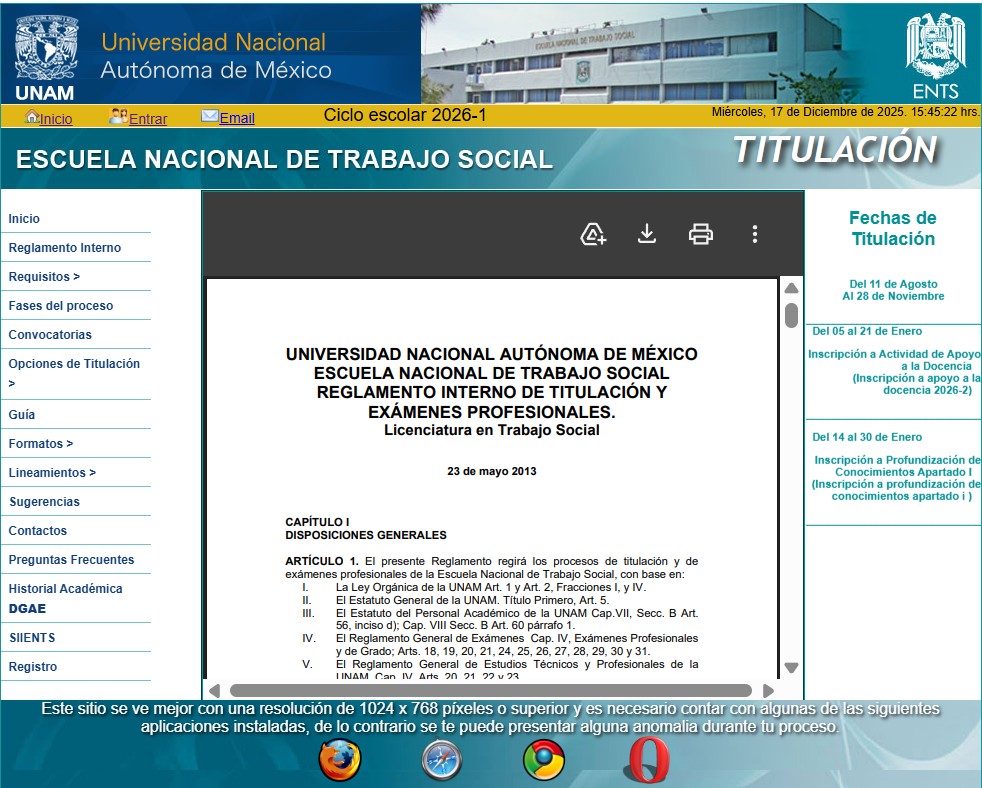
Task: Click the Firefox browser icon
Action: click(x=339, y=760)
